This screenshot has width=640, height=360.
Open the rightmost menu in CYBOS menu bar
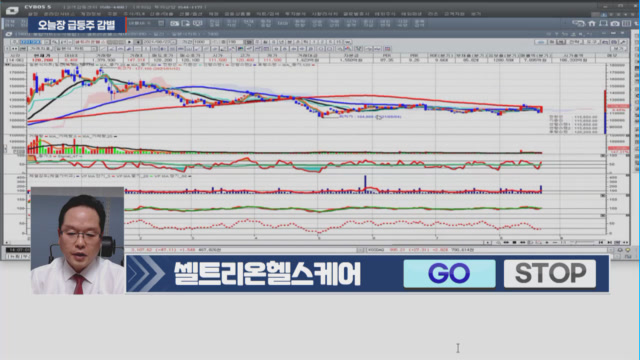point(476,14)
